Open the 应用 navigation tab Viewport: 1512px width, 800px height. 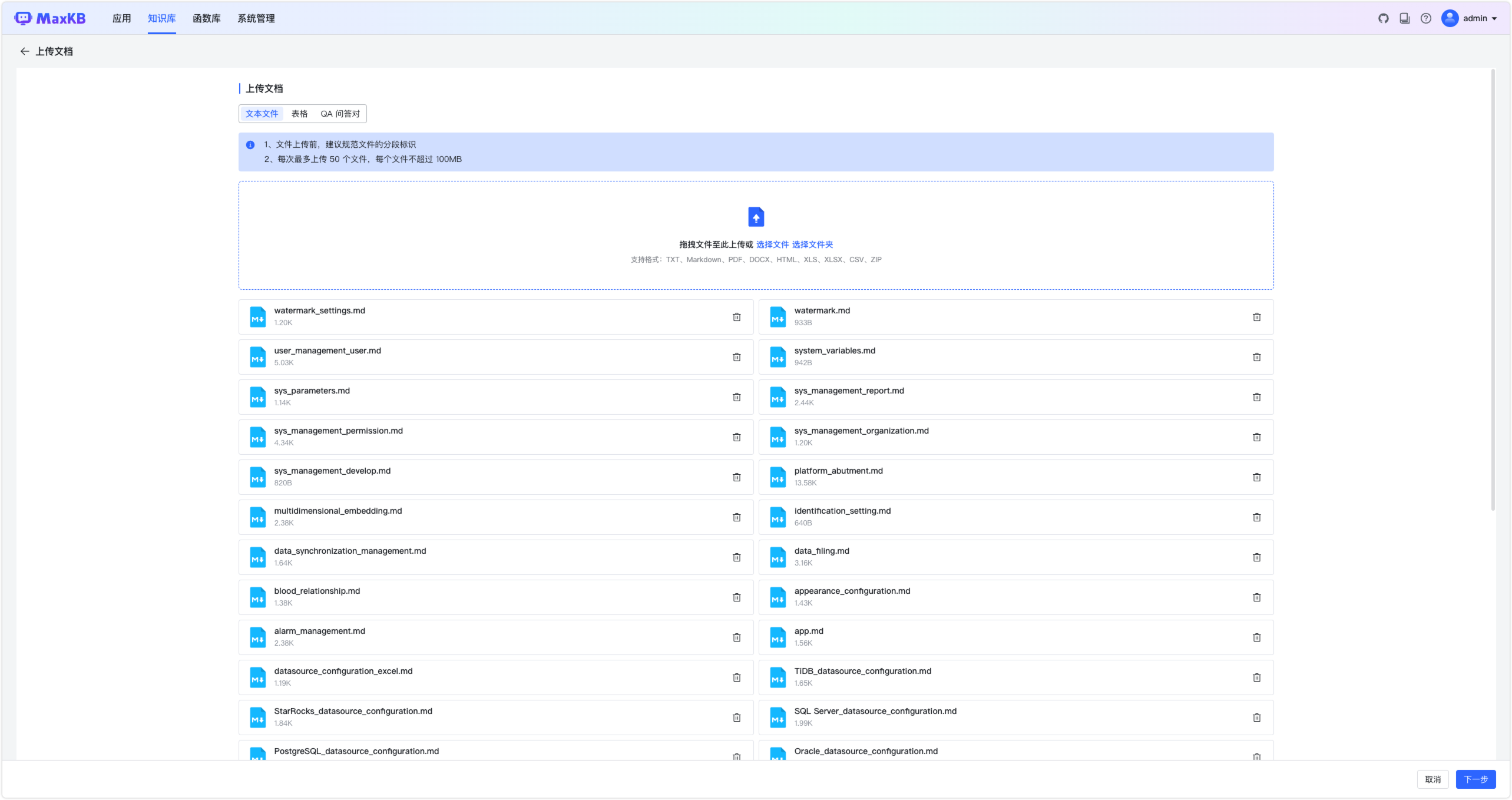pos(121,18)
